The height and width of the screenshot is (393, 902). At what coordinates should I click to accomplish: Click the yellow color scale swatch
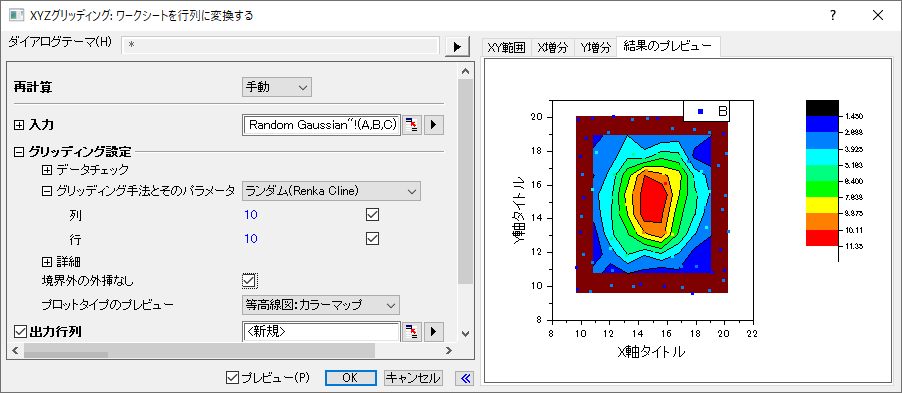[822, 205]
